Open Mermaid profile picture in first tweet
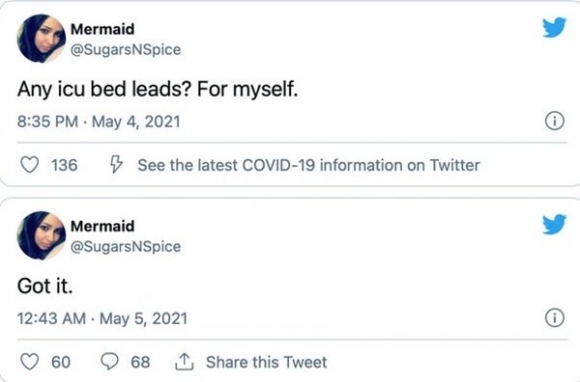 point(41,38)
